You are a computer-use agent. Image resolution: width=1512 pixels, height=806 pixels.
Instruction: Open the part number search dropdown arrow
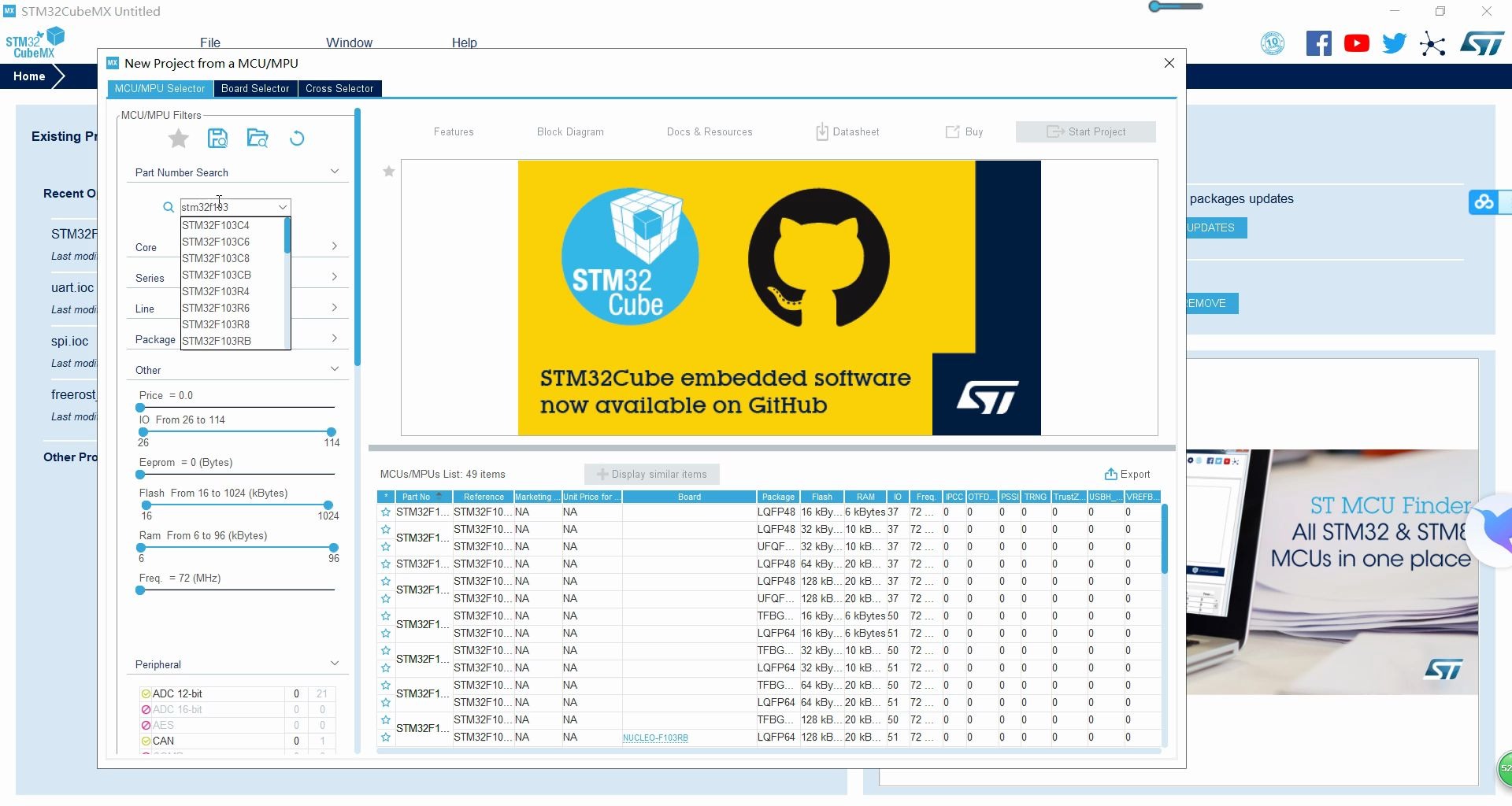(282, 207)
